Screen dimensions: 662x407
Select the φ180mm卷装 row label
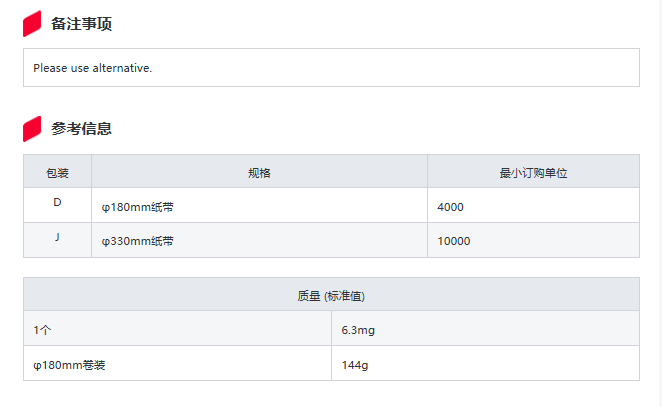tap(70, 365)
